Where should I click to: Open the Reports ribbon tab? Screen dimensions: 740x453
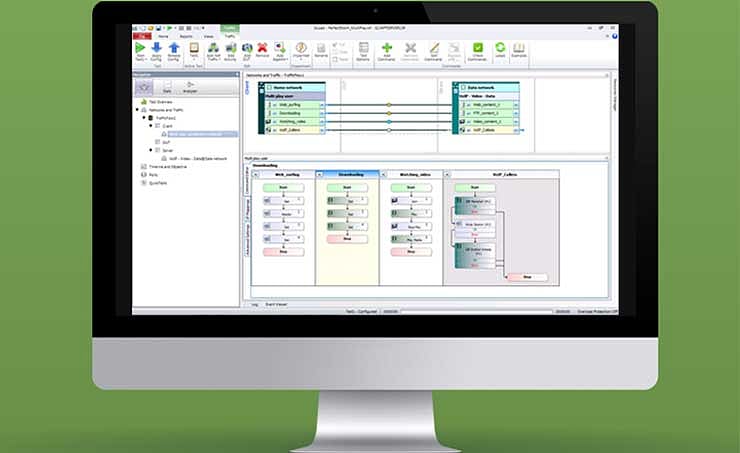point(185,35)
